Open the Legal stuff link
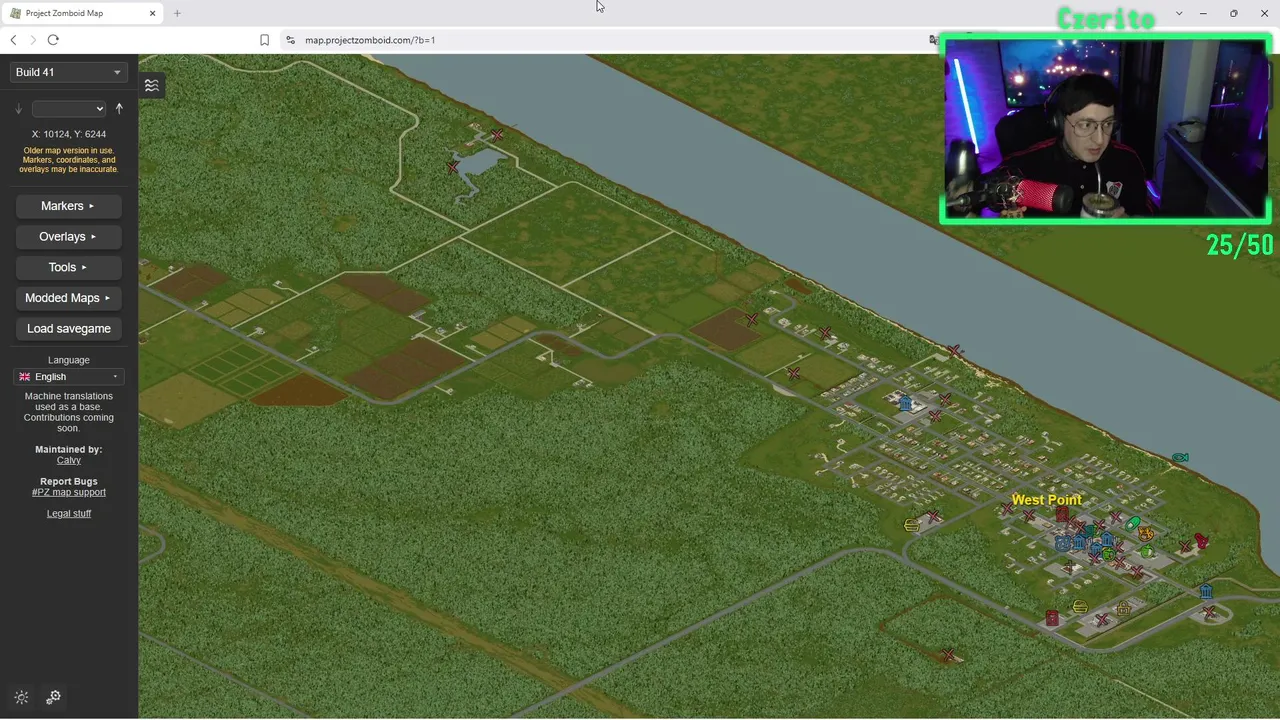 pos(69,514)
